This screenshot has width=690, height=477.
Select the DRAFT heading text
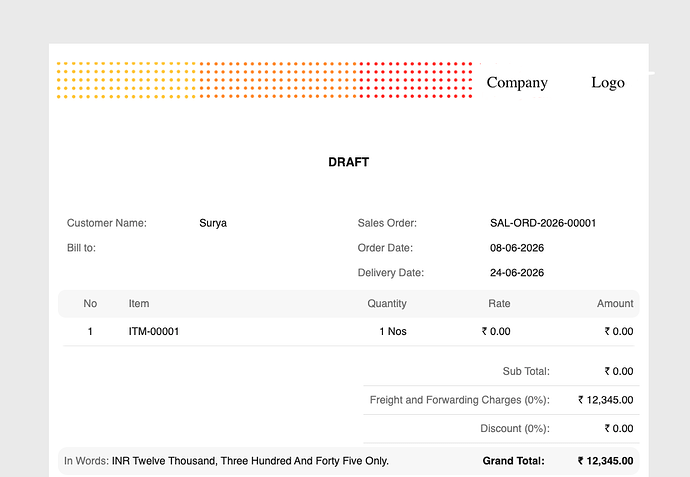pos(349,162)
